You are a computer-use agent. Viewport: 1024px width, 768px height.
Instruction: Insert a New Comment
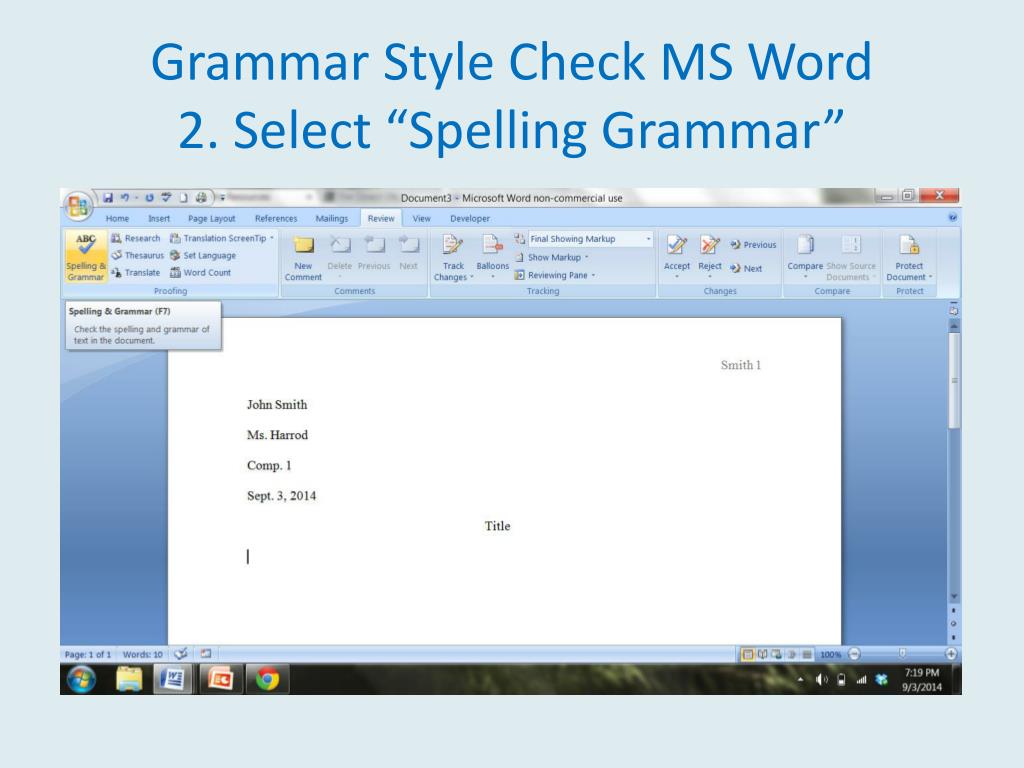pyautogui.click(x=303, y=259)
